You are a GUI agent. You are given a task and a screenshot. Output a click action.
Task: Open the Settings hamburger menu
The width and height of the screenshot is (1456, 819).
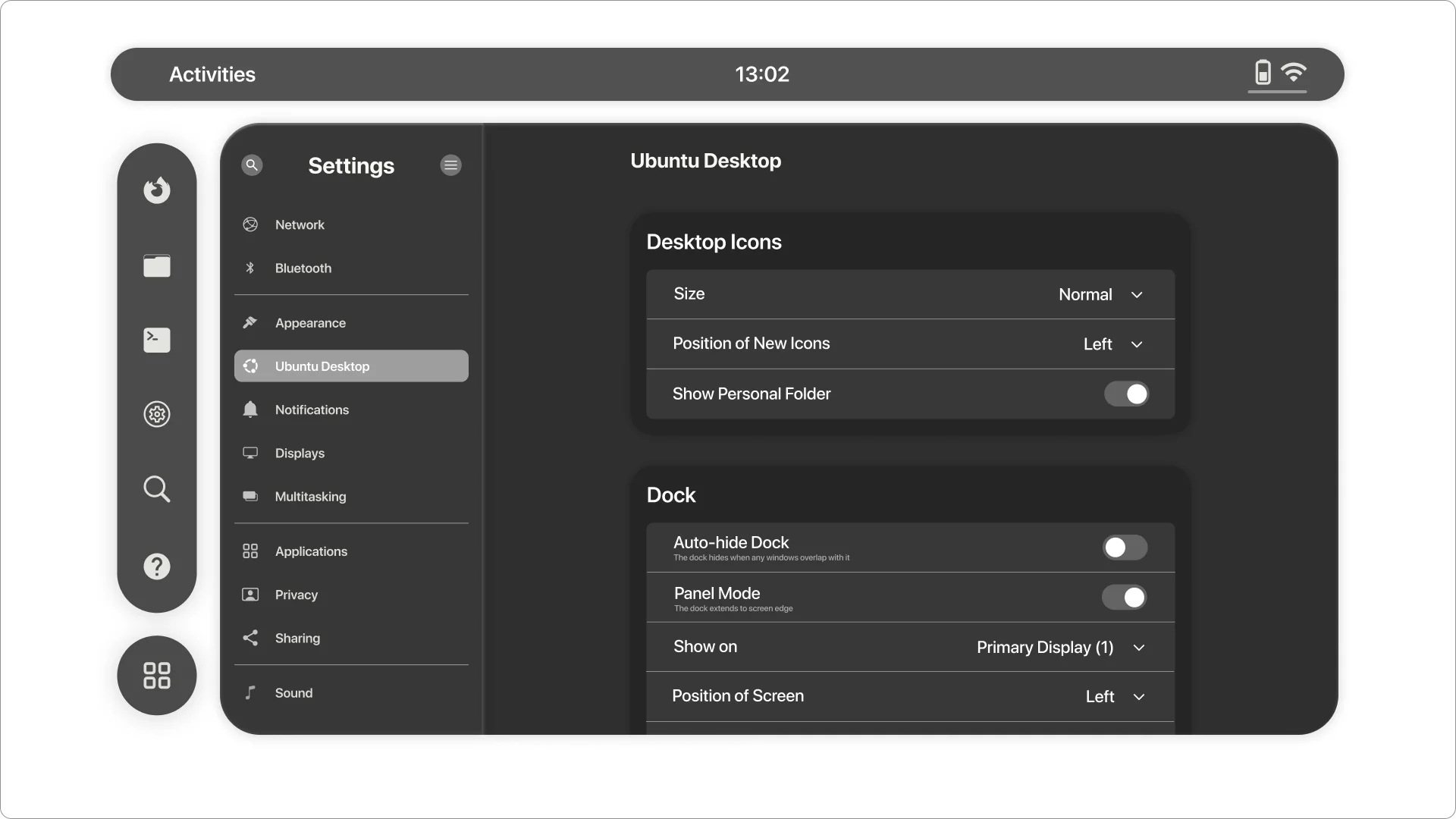point(450,165)
